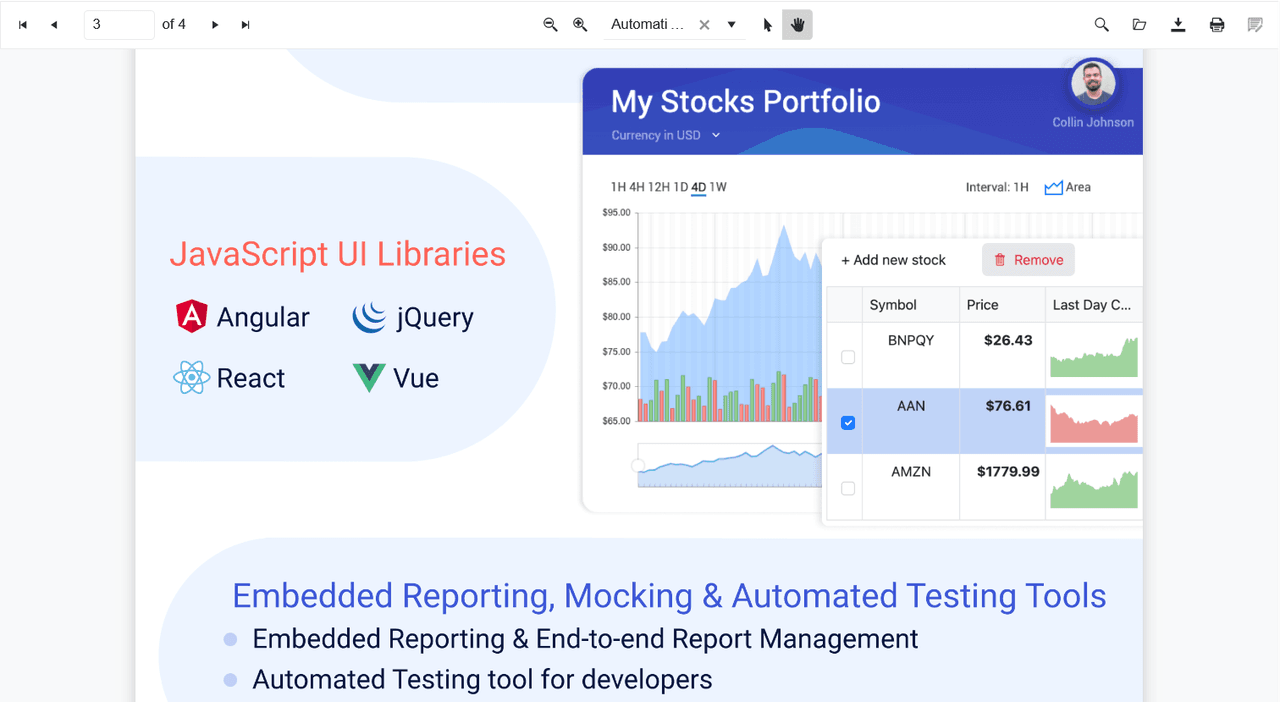Click the $26.43 price cell
The width and height of the screenshot is (1280, 702).
[x=1002, y=355]
